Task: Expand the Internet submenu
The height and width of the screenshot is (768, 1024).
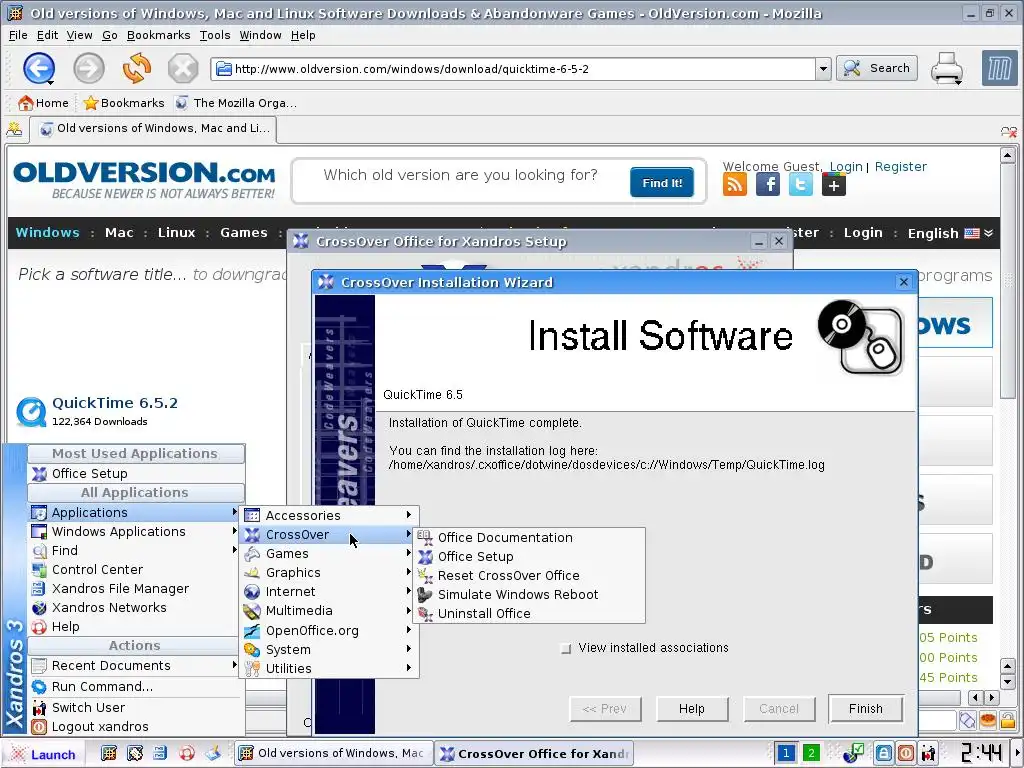Action: (x=329, y=591)
